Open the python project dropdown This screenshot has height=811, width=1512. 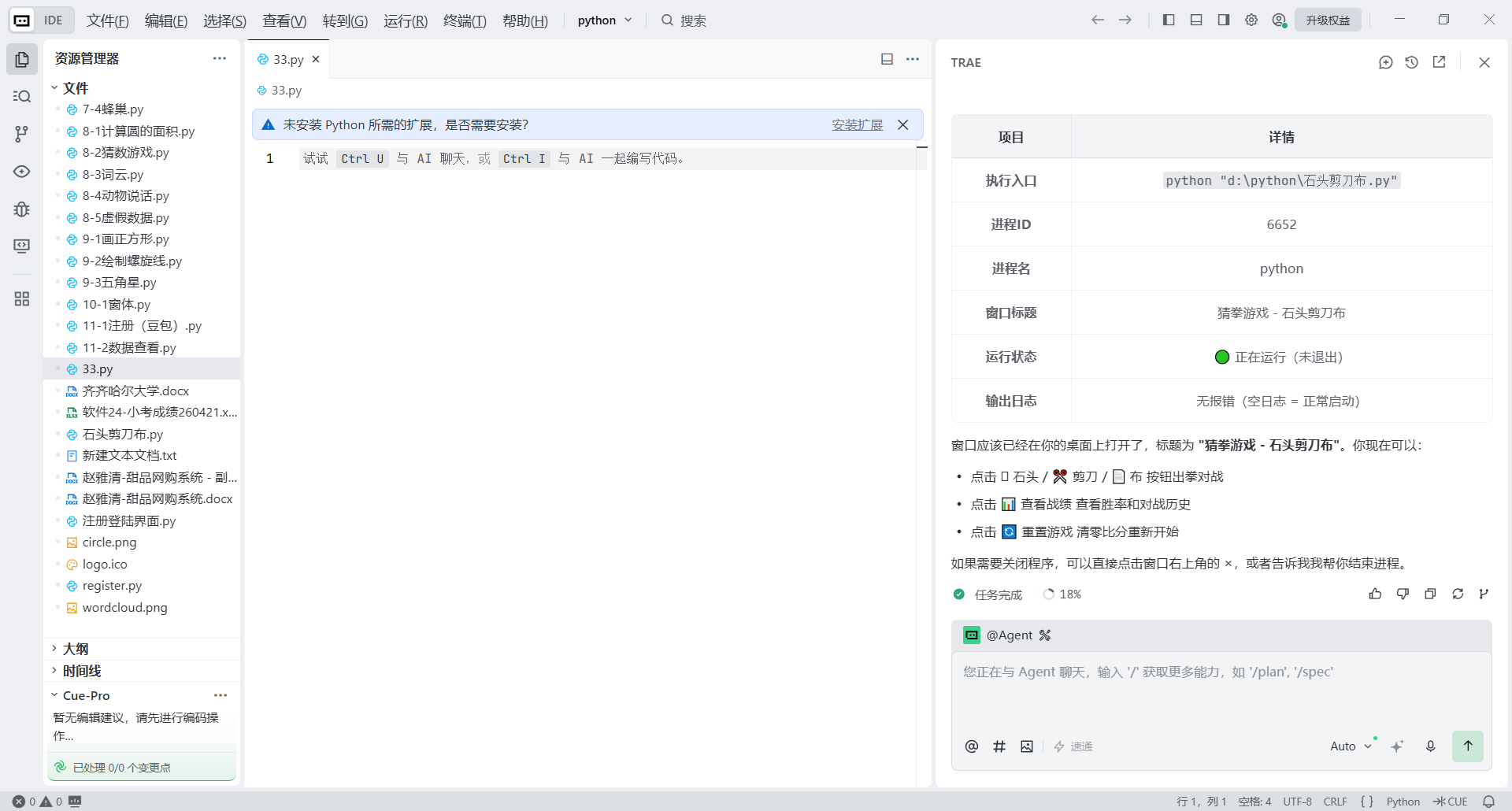[x=604, y=20]
